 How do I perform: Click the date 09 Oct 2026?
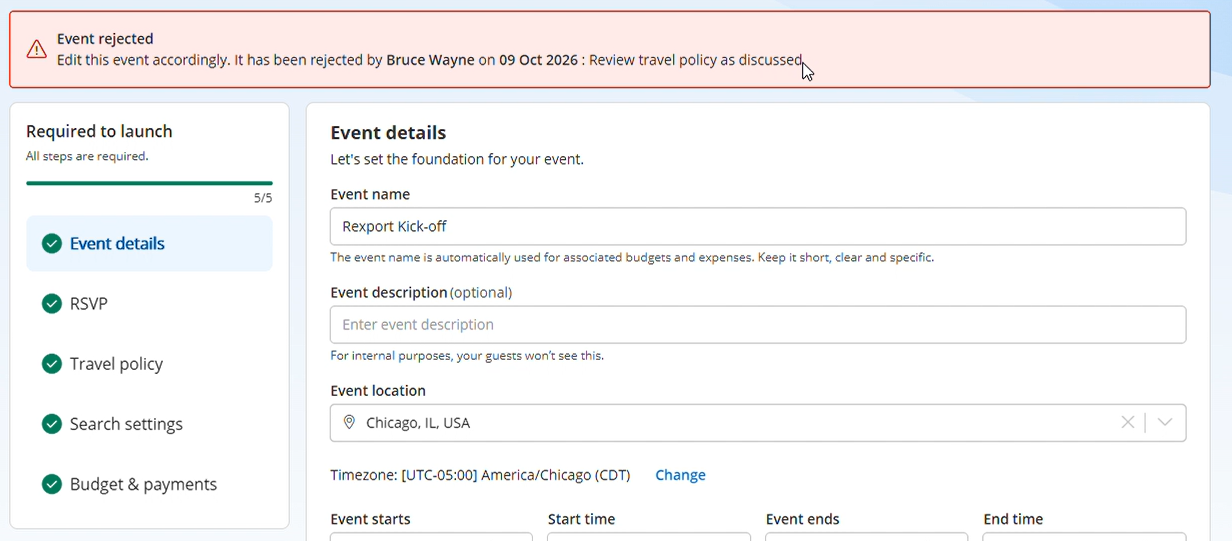tap(538, 60)
